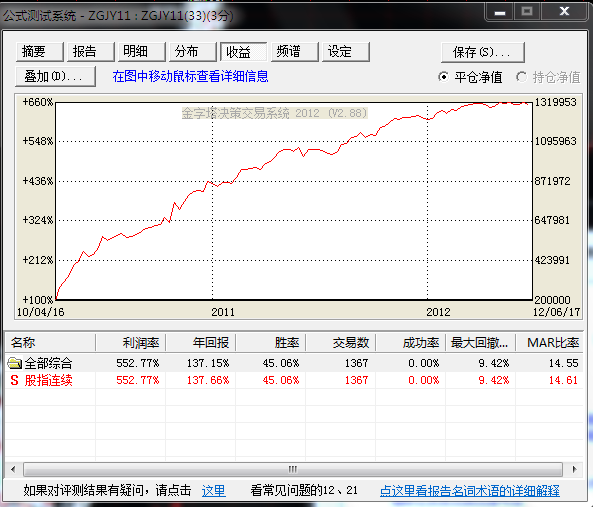Select the 股指连续 row name
This screenshot has width=593, height=507.
(48, 380)
